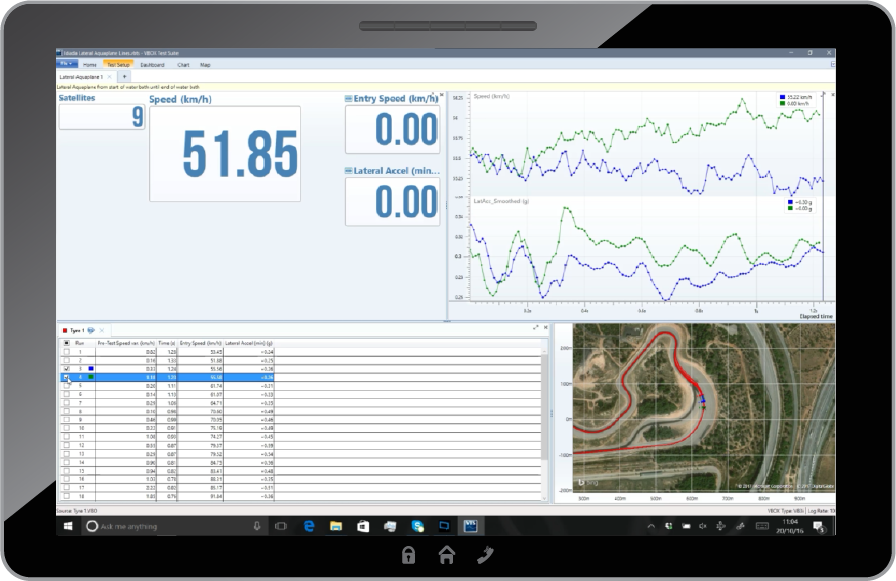
Task: Tick the checkbox for run 1
Action: [67, 352]
